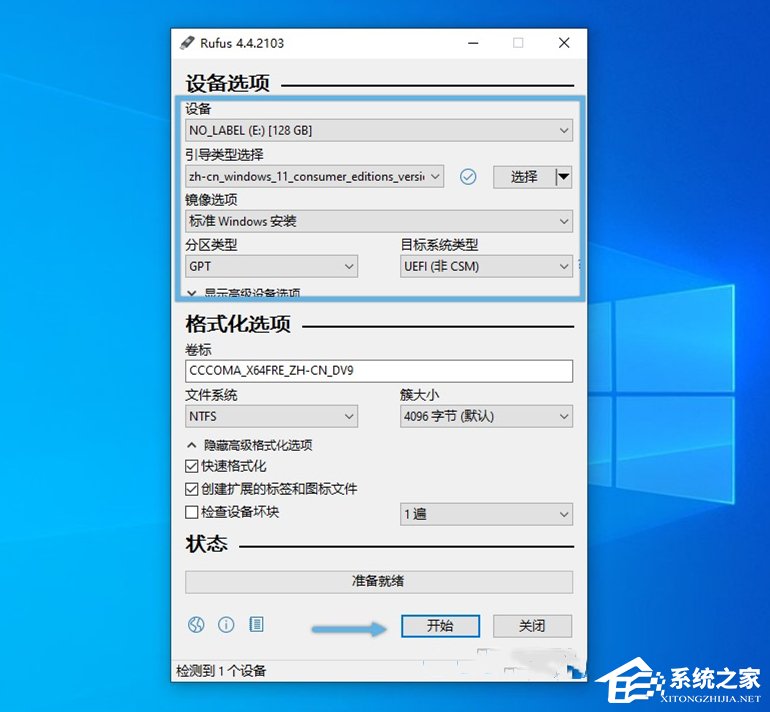Open the 设备 dropdown NO_LABEL (E:)

pyautogui.click(x=379, y=130)
